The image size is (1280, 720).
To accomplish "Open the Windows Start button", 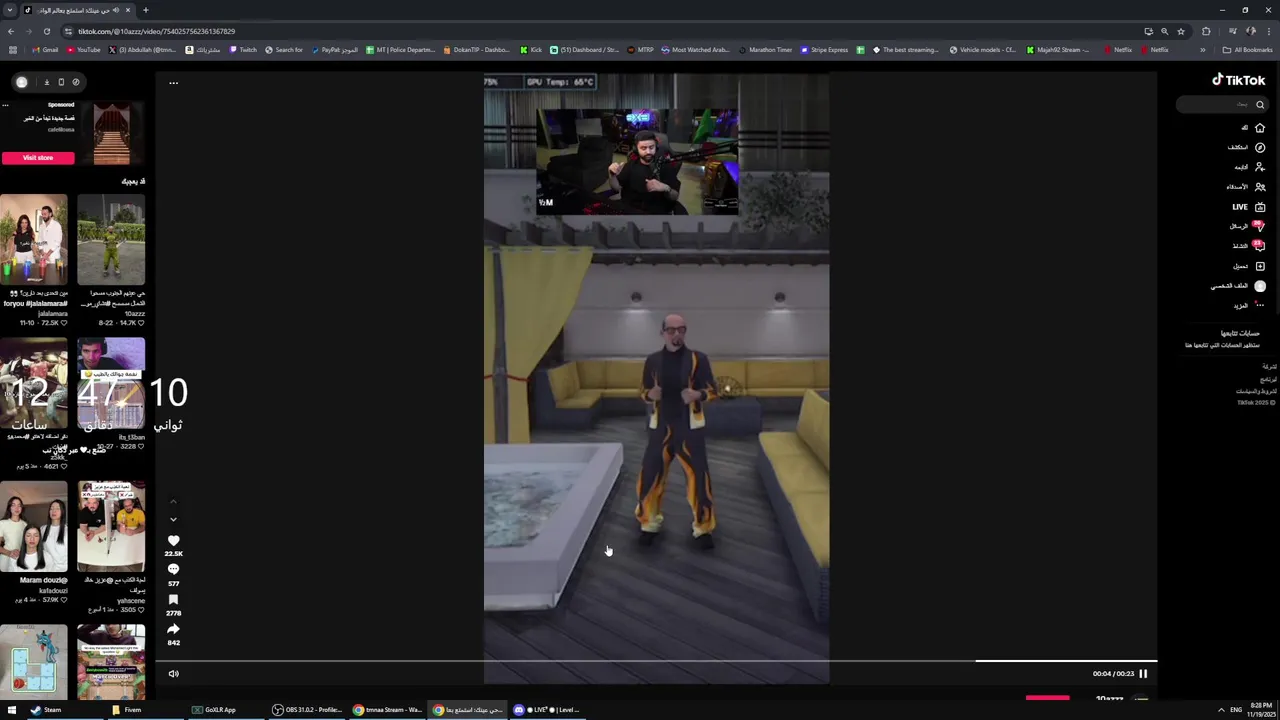I will click(11, 710).
